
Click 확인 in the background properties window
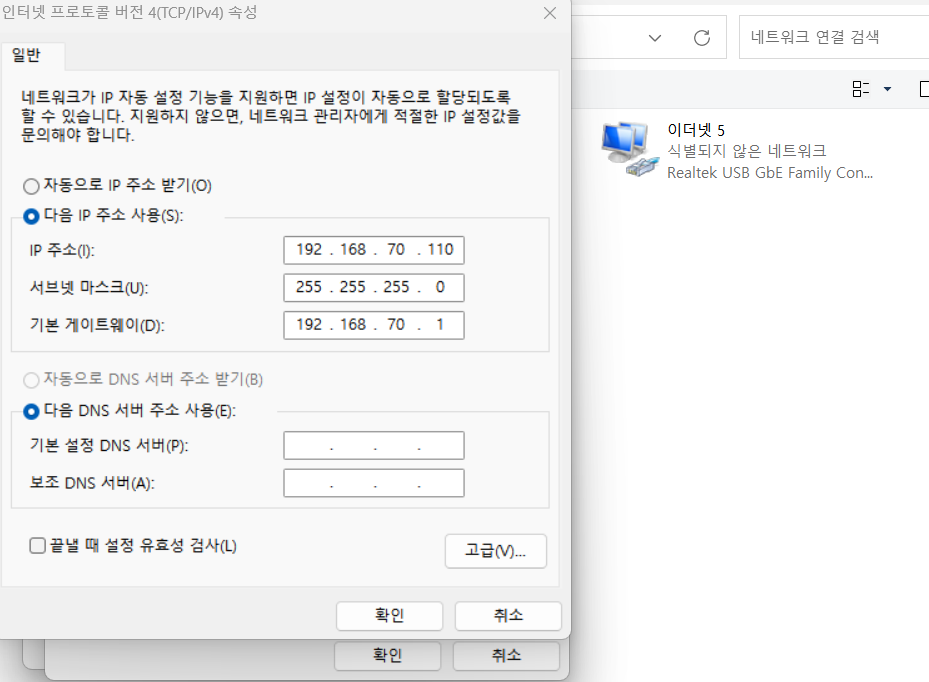387,655
